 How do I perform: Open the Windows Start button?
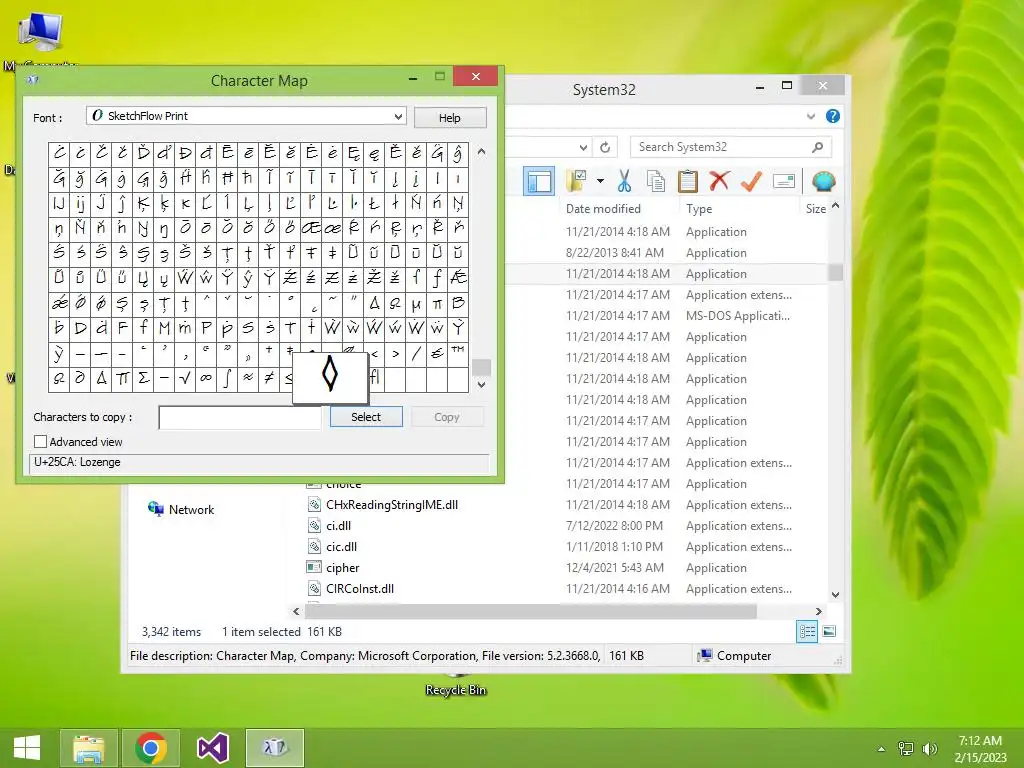pos(27,748)
